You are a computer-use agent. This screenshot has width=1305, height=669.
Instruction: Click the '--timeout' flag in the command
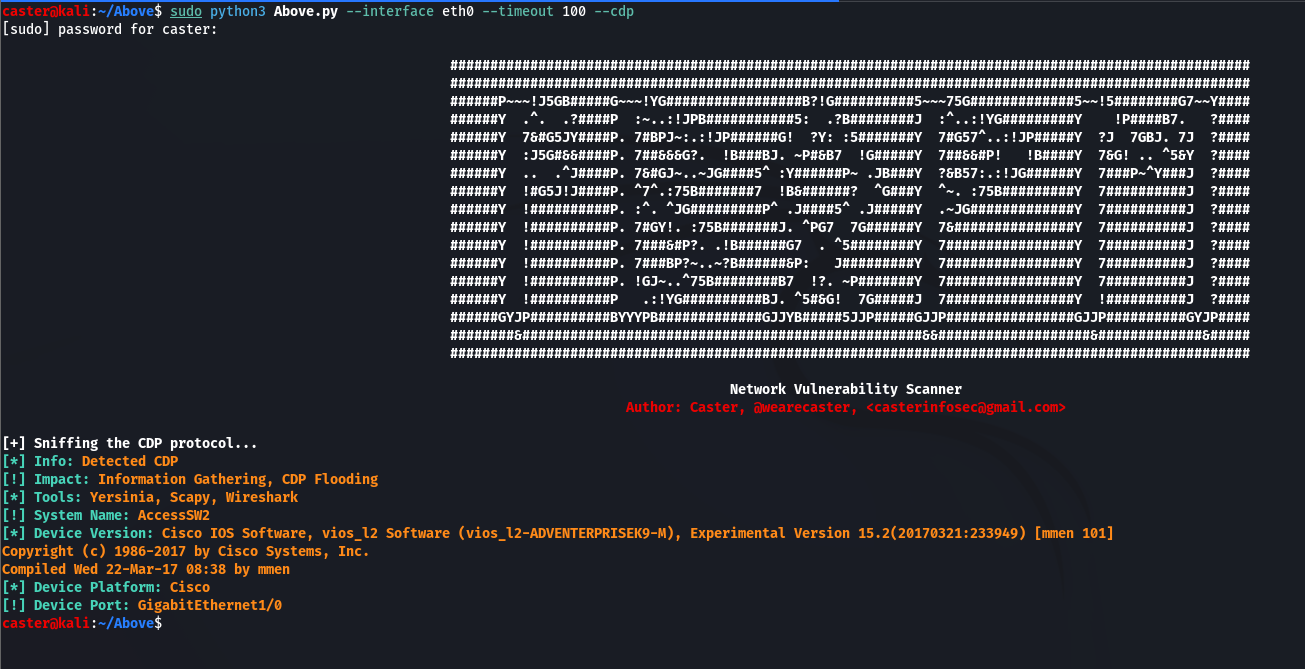[x=518, y=11]
